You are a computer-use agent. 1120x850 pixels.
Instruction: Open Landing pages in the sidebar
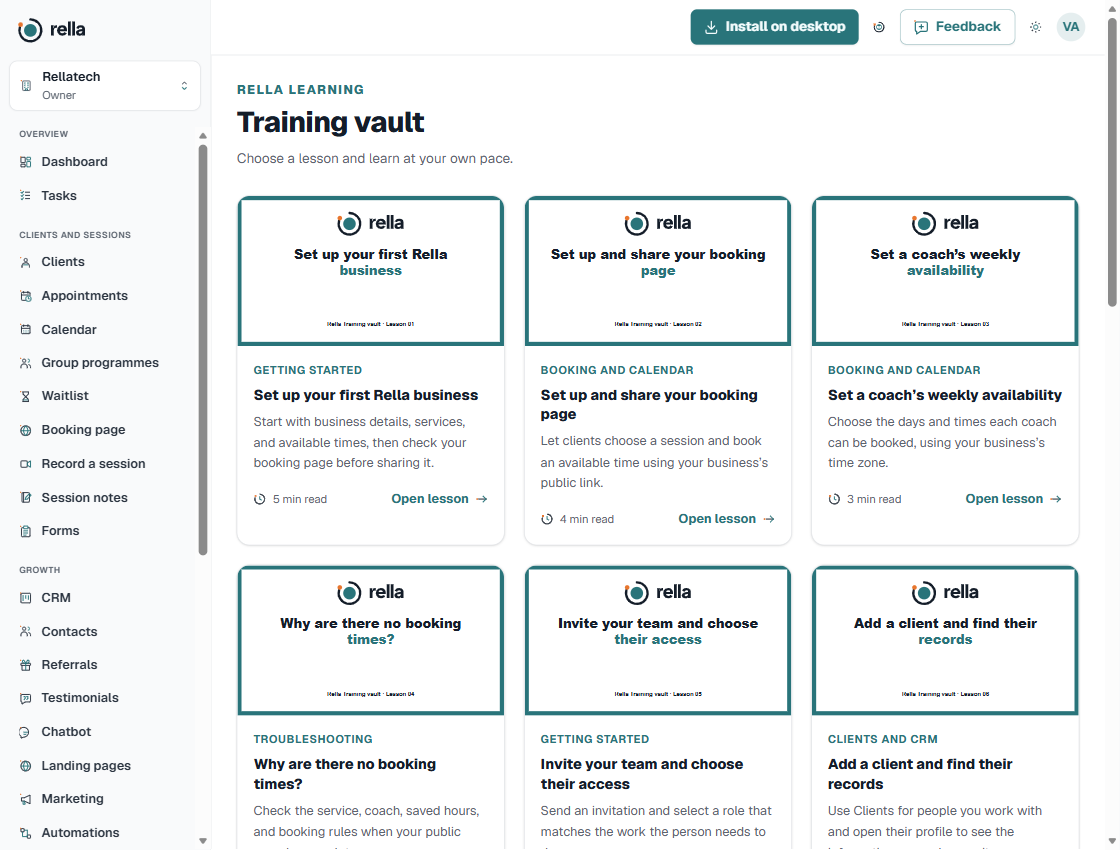click(x=86, y=766)
